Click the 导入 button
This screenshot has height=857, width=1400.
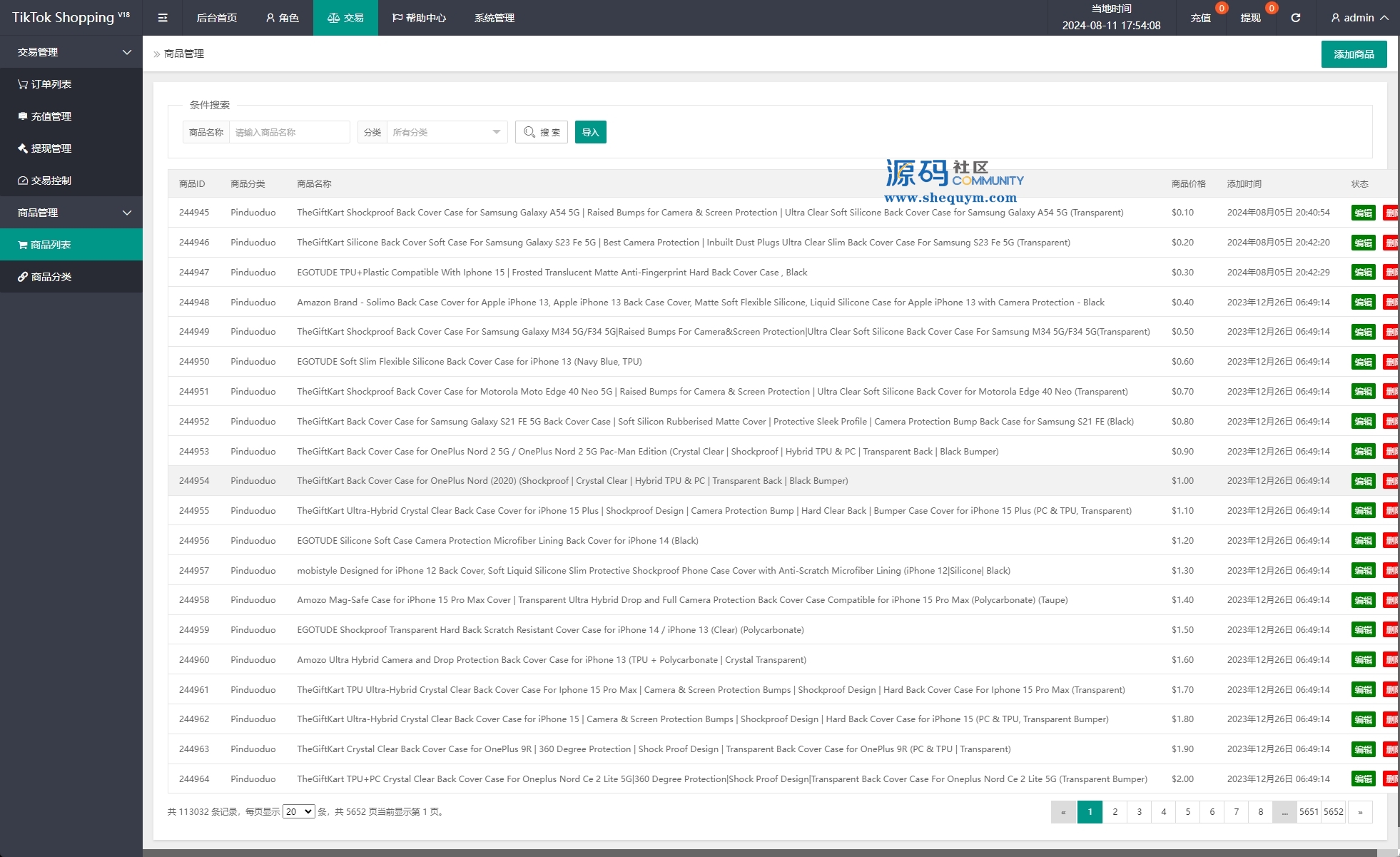(x=590, y=132)
